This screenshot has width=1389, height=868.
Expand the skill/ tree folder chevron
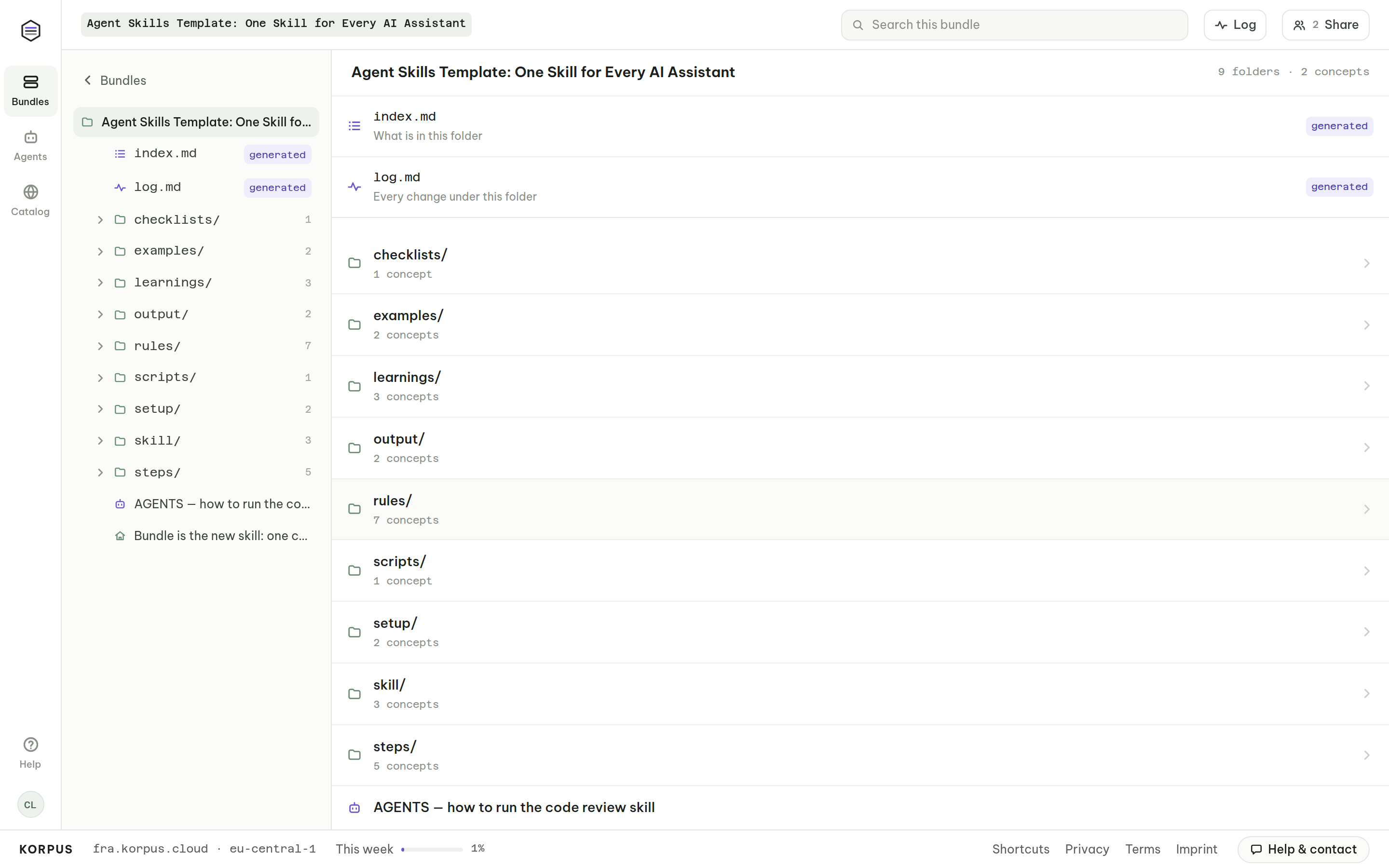(100, 441)
